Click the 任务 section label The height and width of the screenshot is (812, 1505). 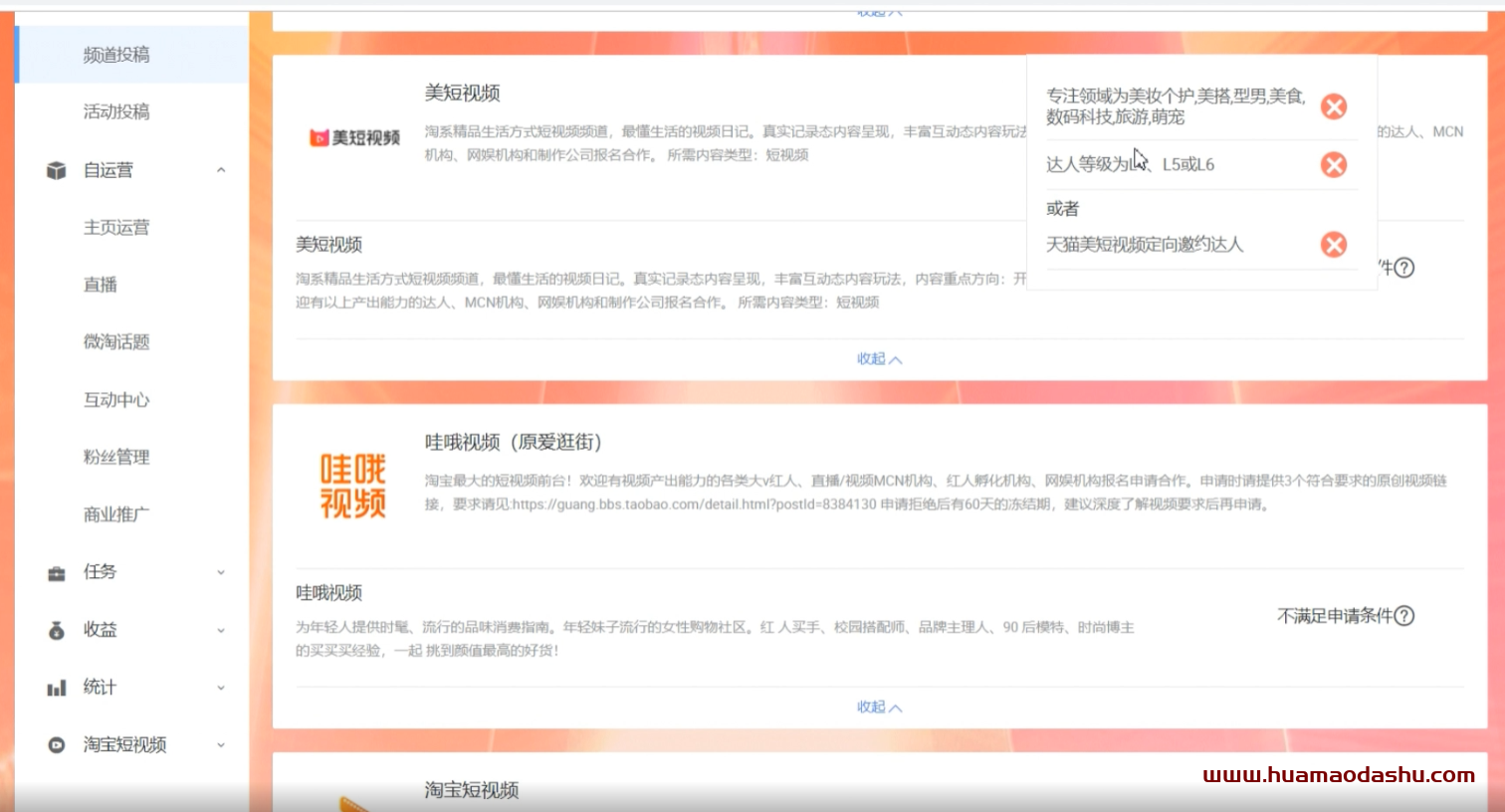[x=100, y=572]
